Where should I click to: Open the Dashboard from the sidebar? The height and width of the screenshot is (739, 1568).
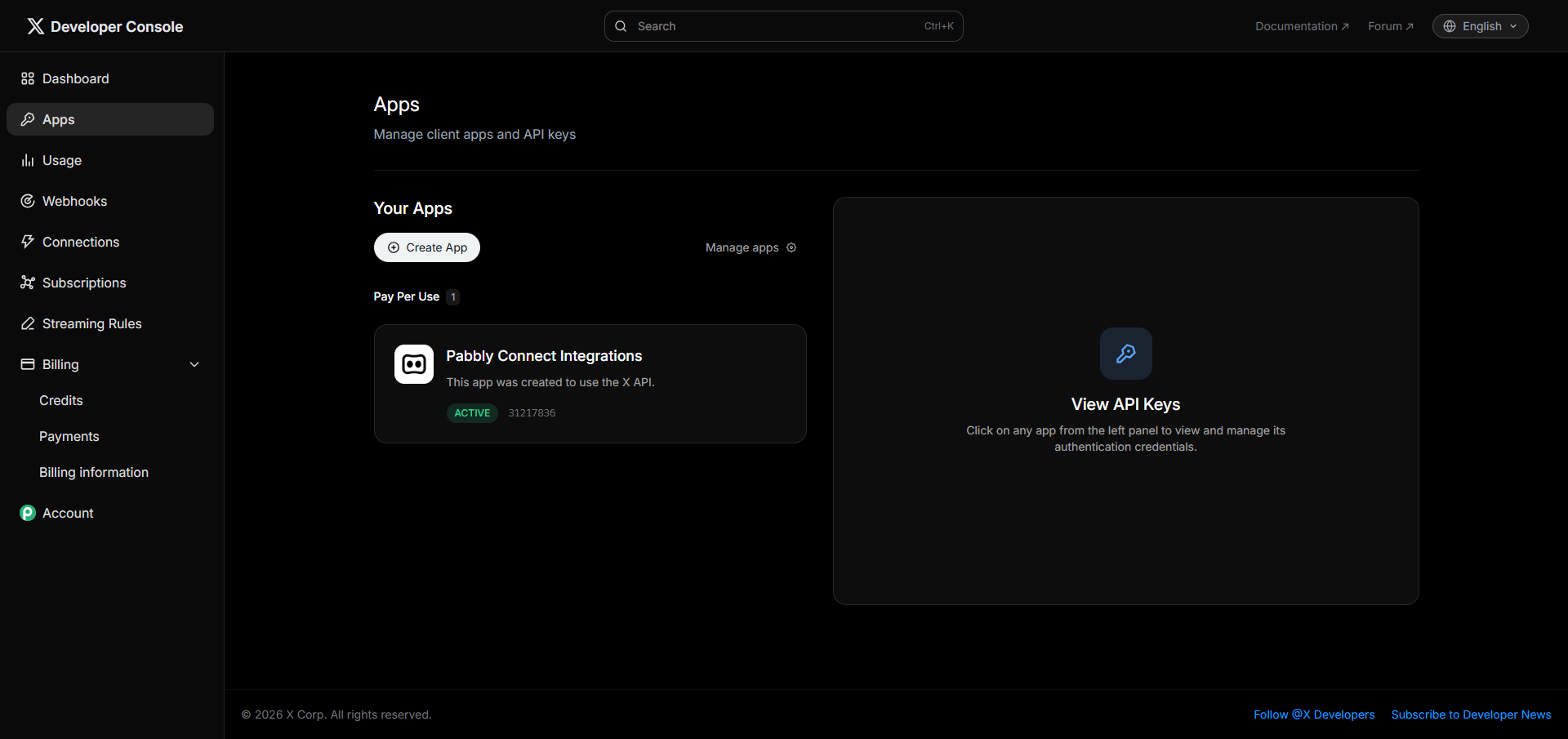point(75,78)
